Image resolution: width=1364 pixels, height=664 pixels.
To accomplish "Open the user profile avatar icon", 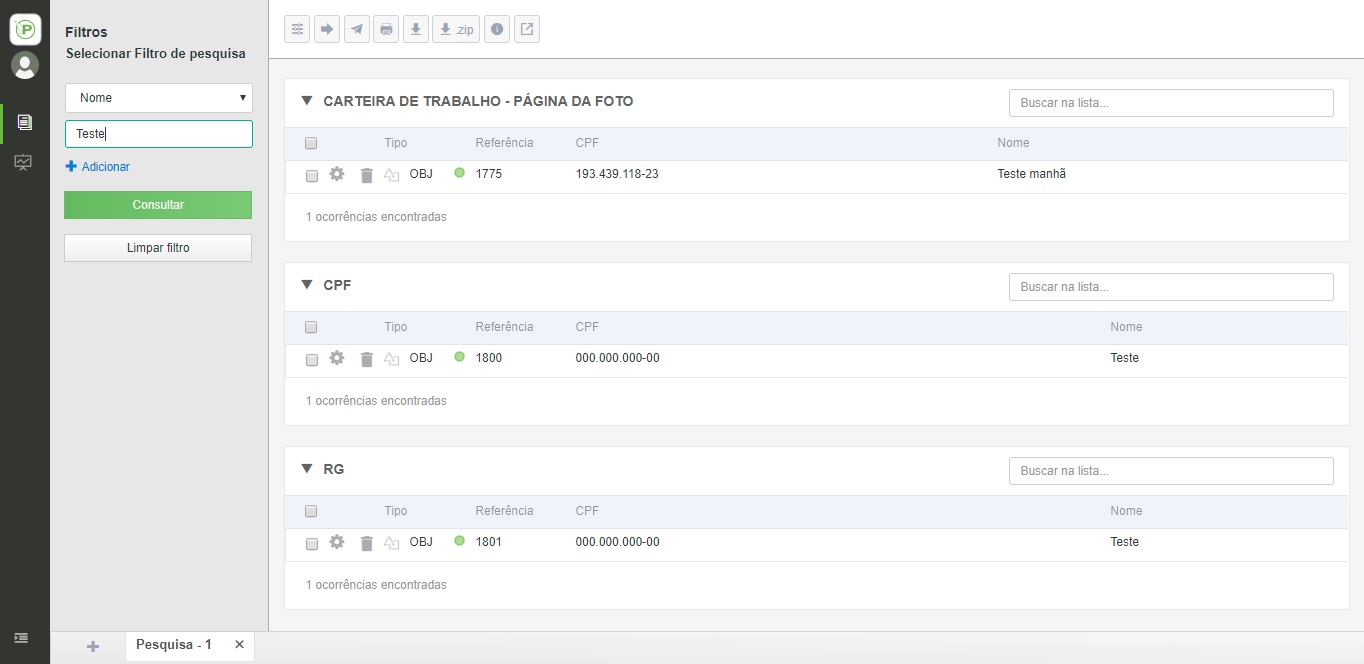I will (25, 65).
